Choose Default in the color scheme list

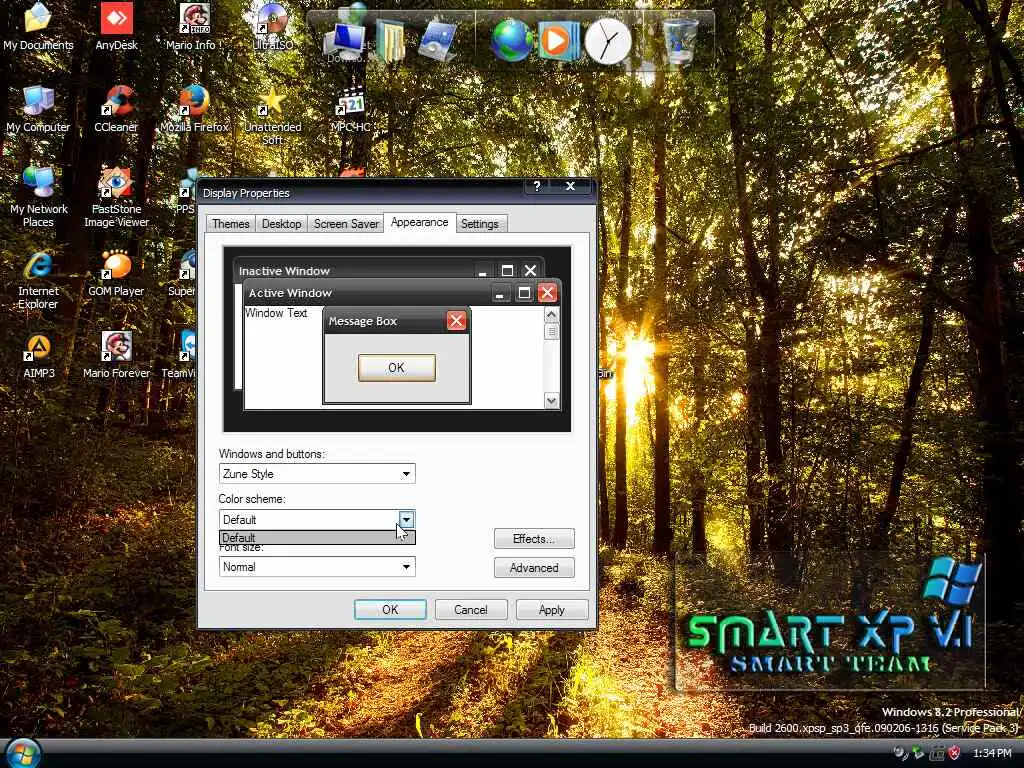(x=317, y=537)
